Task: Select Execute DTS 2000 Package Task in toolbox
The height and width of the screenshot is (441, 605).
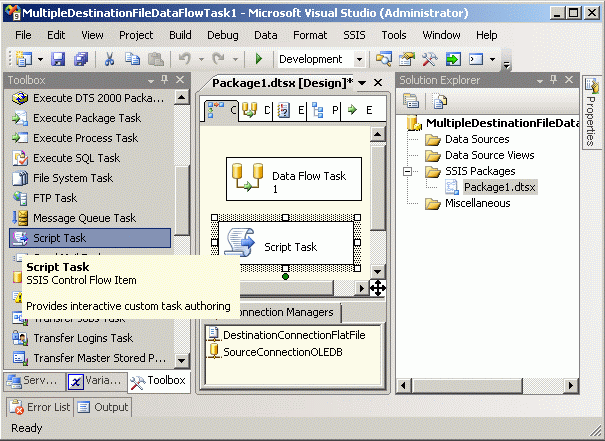Action: point(90,98)
